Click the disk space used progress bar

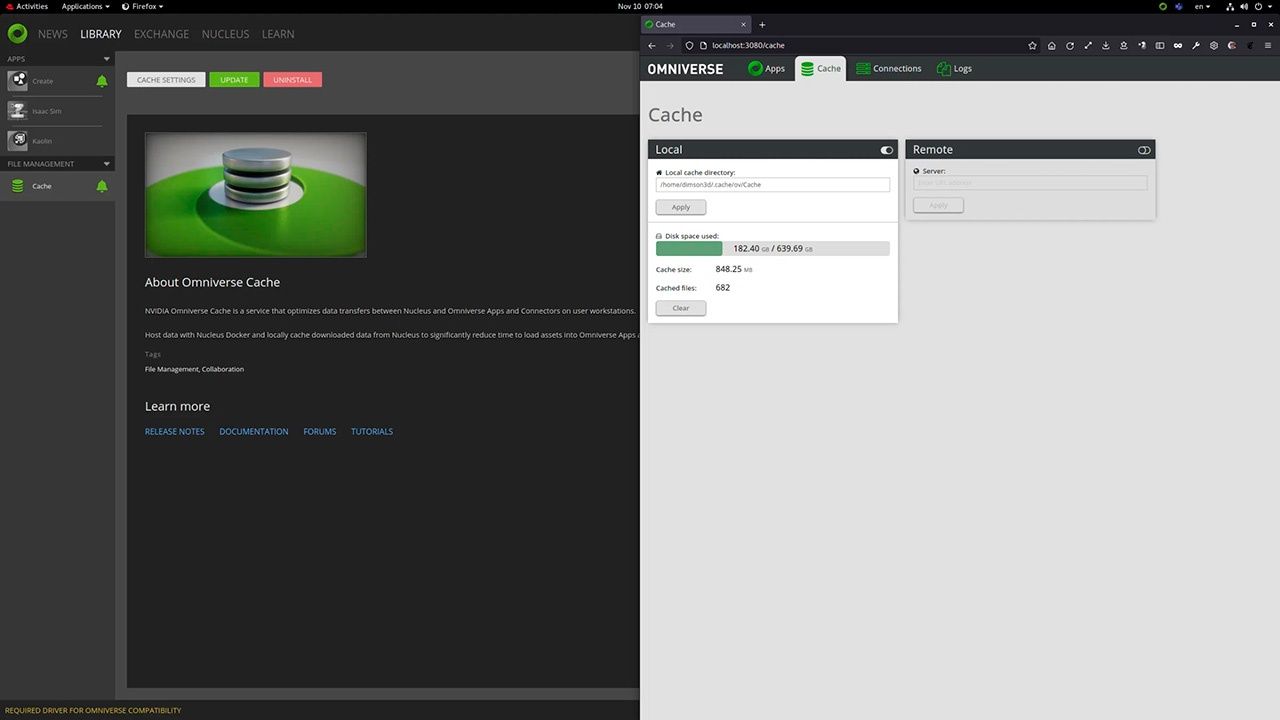tap(772, 249)
